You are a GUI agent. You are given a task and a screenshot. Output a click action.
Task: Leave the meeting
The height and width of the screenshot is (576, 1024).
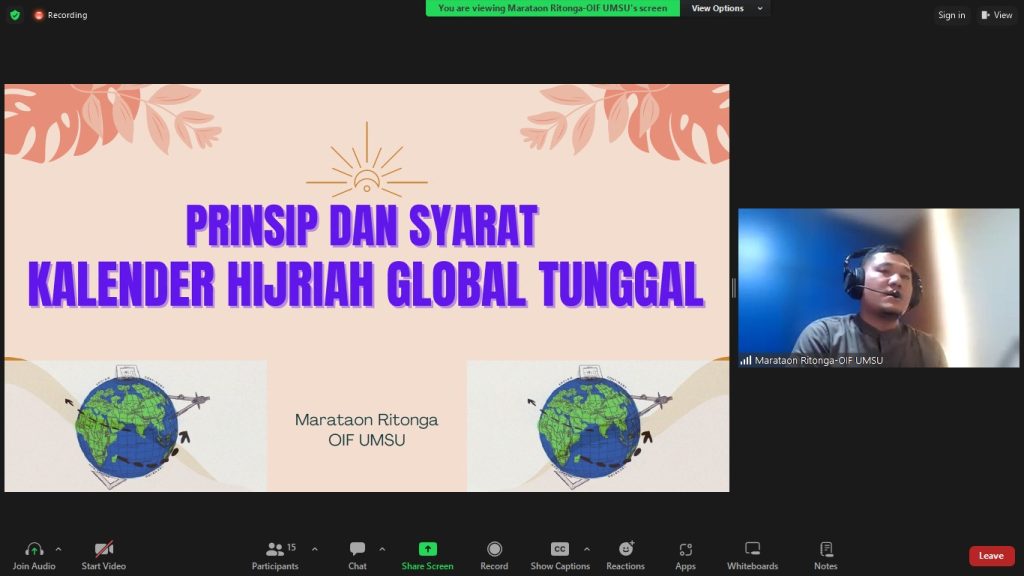[x=991, y=556]
